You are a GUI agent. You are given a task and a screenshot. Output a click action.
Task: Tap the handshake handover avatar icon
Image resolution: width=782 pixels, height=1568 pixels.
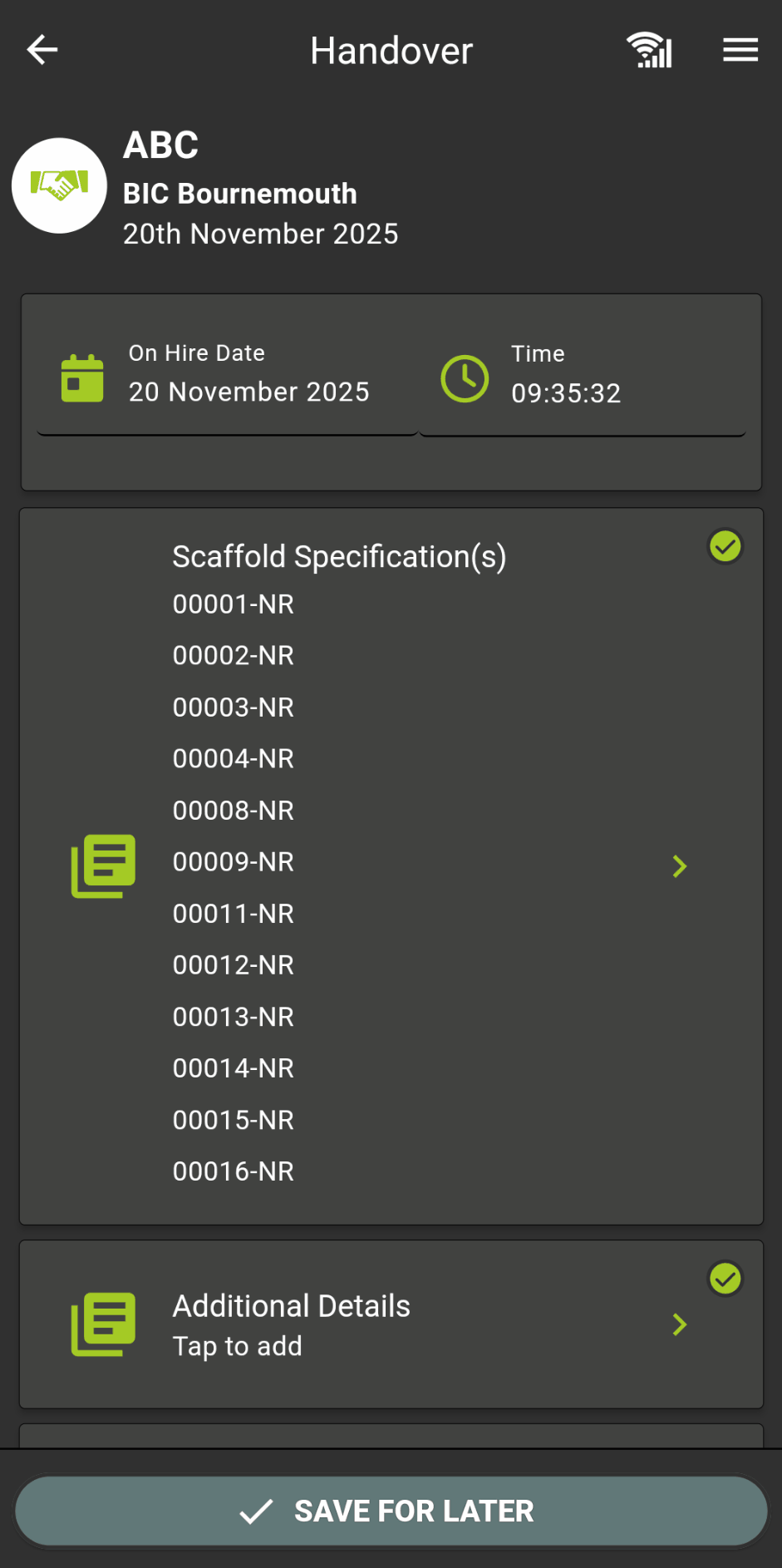tap(59, 185)
